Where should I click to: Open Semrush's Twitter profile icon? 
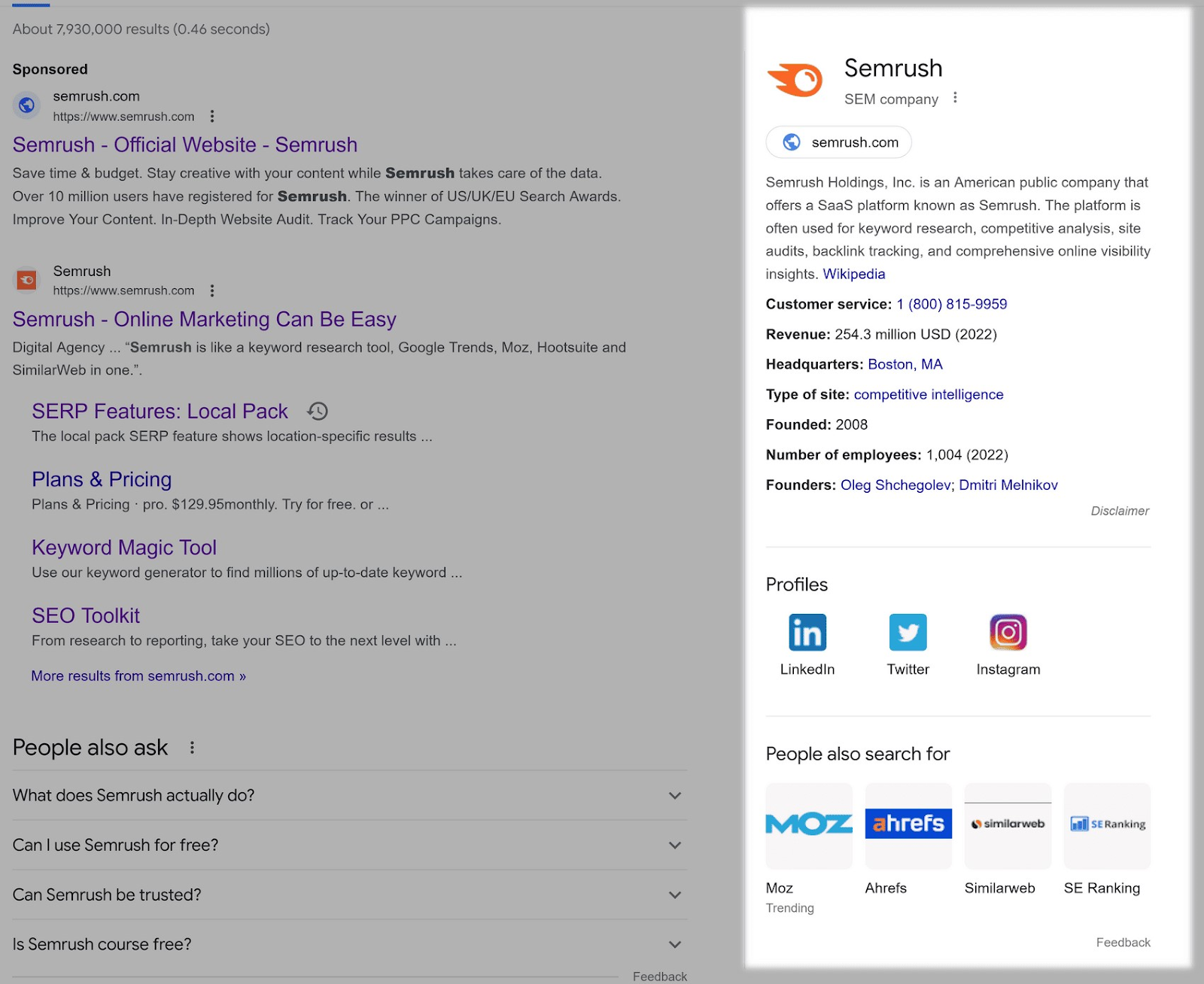tap(908, 633)
